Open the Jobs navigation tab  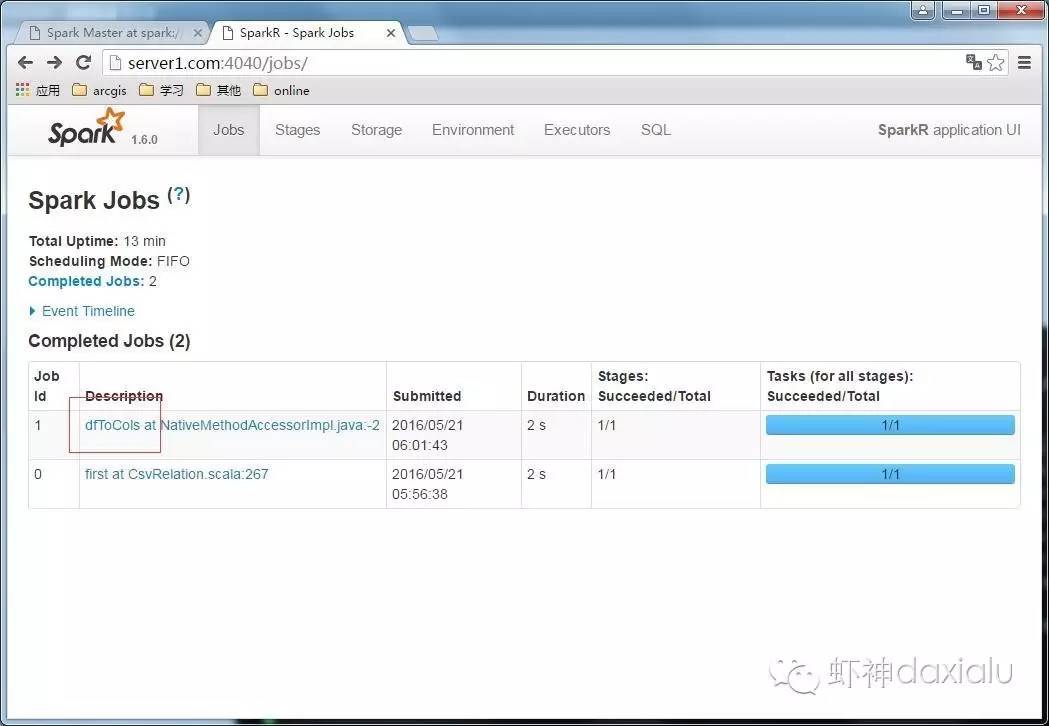[x=229, y=130]
